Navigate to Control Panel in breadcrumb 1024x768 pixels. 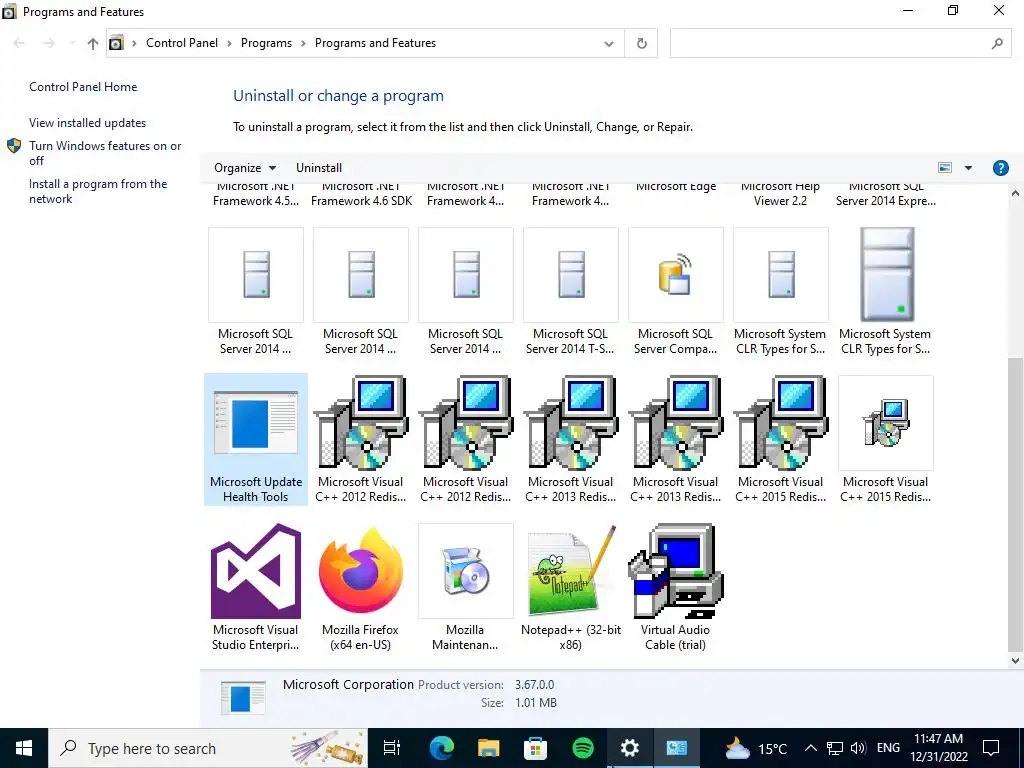[x=182, y=43]
